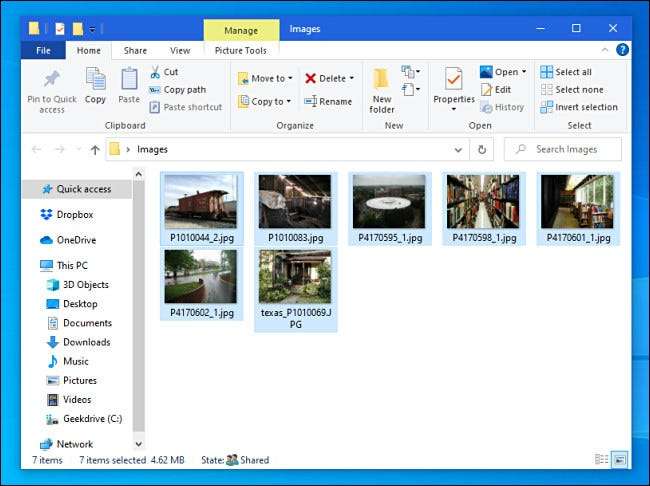This screenshot has width=650, height=486.
Task: Click Invert selection in Select group
Action: pyautogui.click(x=578, y=107)
